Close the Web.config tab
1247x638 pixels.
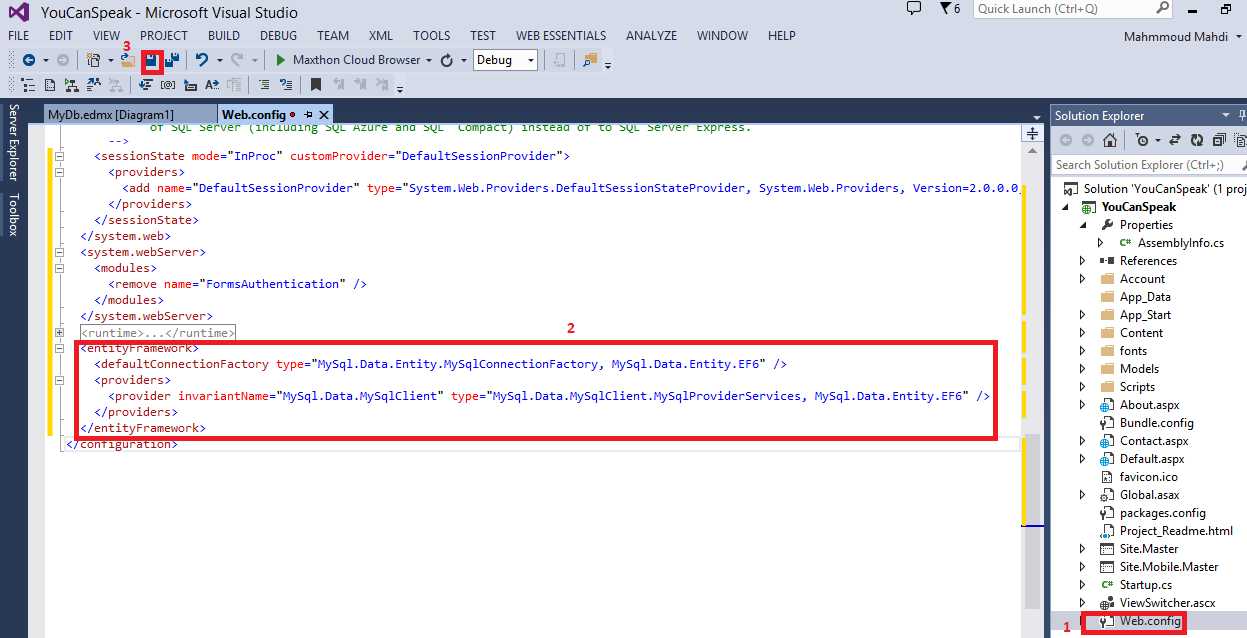(324, 114)
